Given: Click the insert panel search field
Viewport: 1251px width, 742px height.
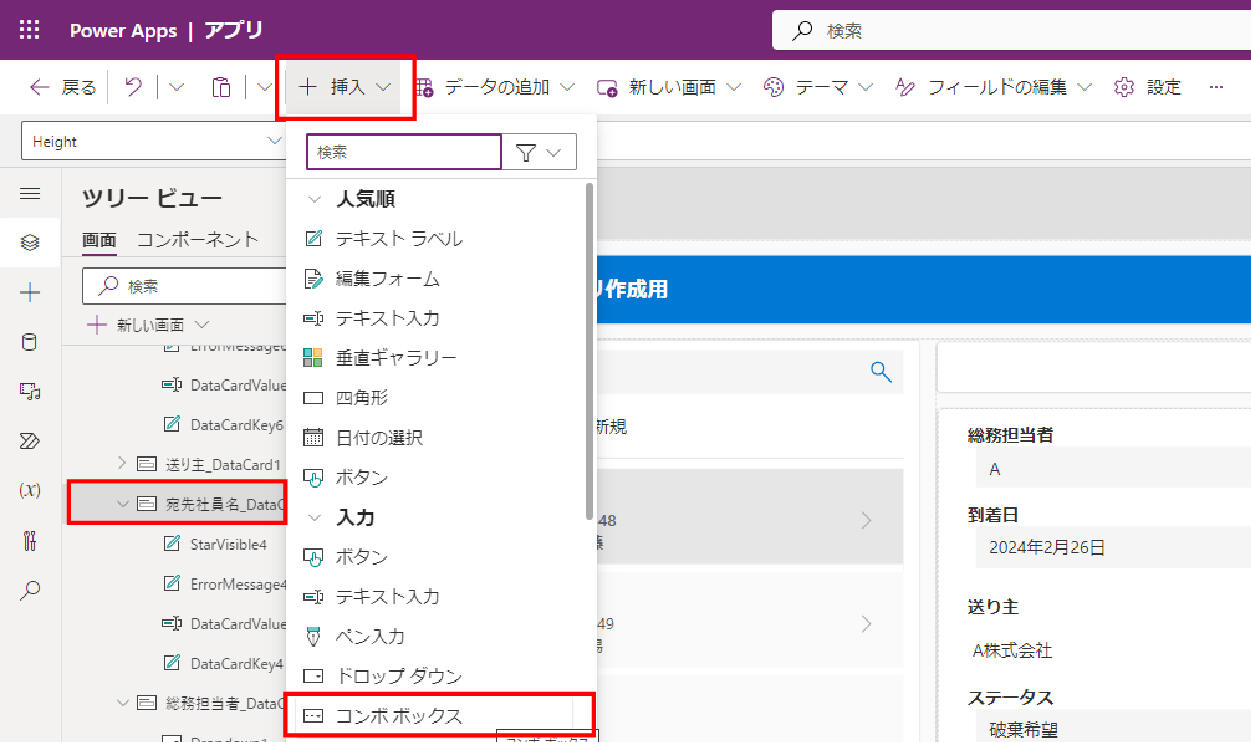Looking at the screenshot, I should click(x=403, y=152).
